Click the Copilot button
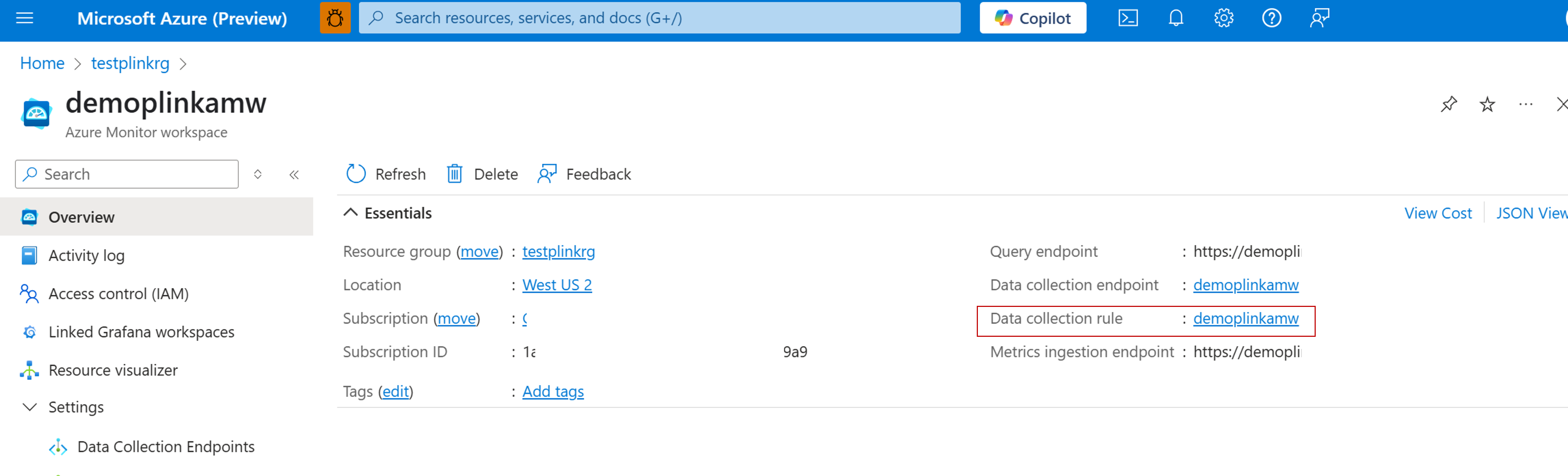The image size is (1568, 476). pyautogui.click(x=1032, y=18)
